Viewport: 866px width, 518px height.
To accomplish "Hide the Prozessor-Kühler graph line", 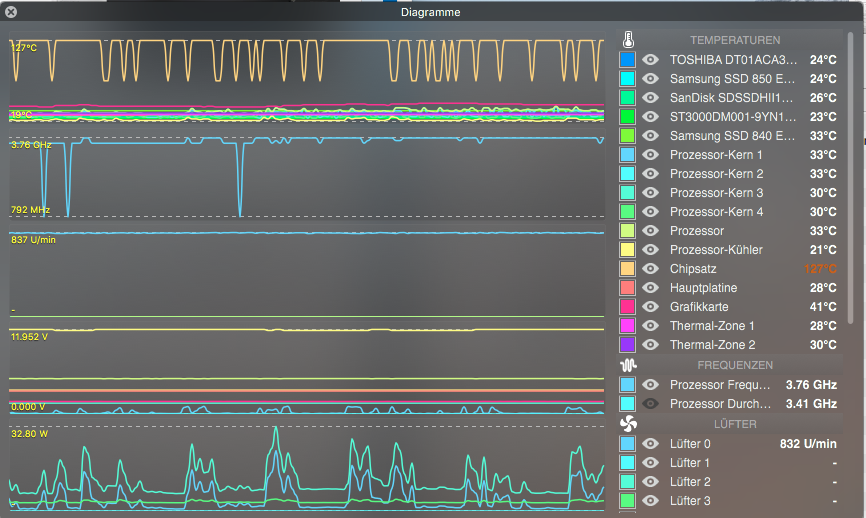I will pyautogui.click(x=651, y=250).
